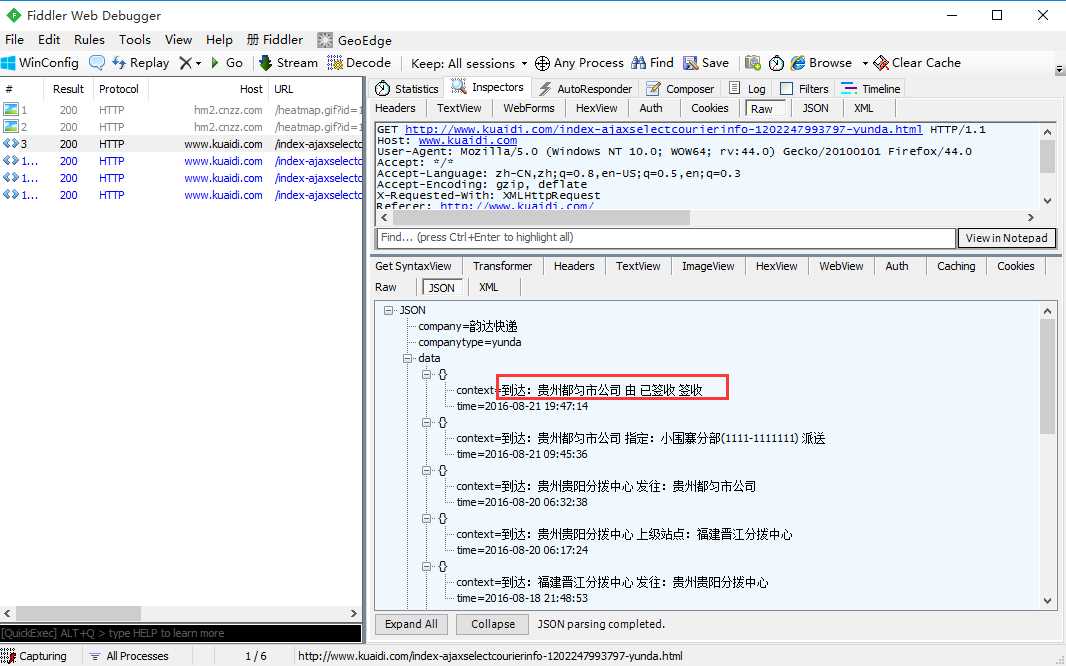Select request HexView tab
1066x666 pixels.
tap(596, 108)
